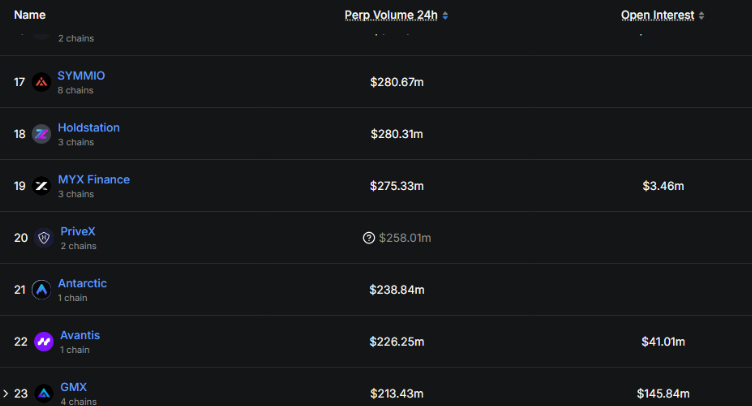The height and width of the screenshot is (406, 752).
Task: Click the PriveX shield logo icon
Action: [x=43, y=238]
